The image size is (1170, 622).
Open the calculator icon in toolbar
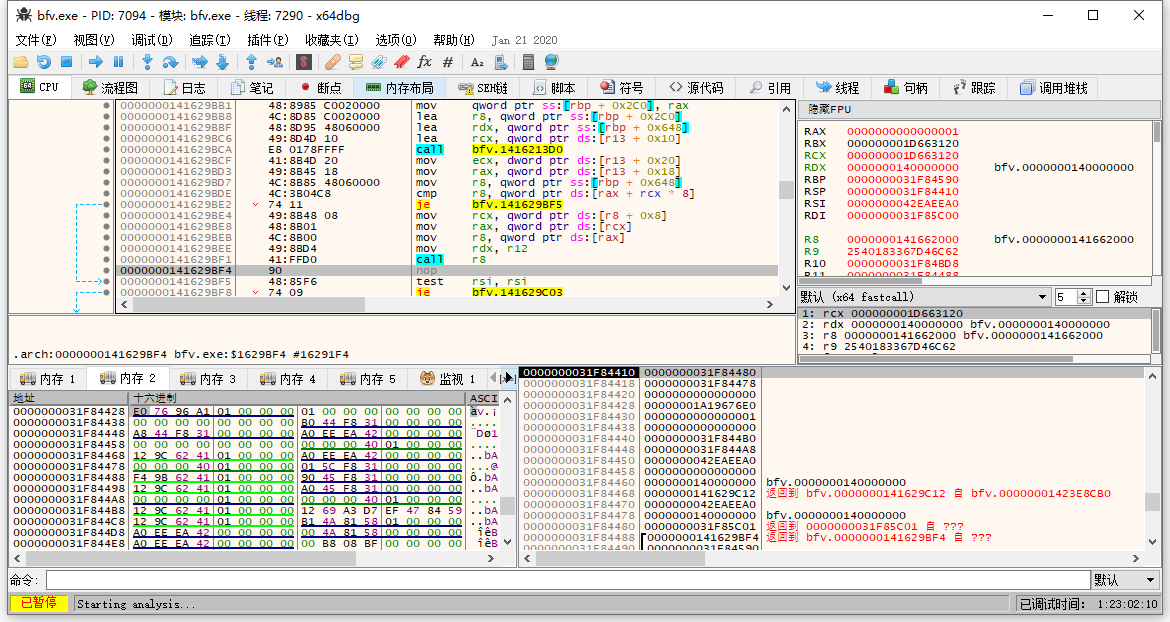click(529, 62)
